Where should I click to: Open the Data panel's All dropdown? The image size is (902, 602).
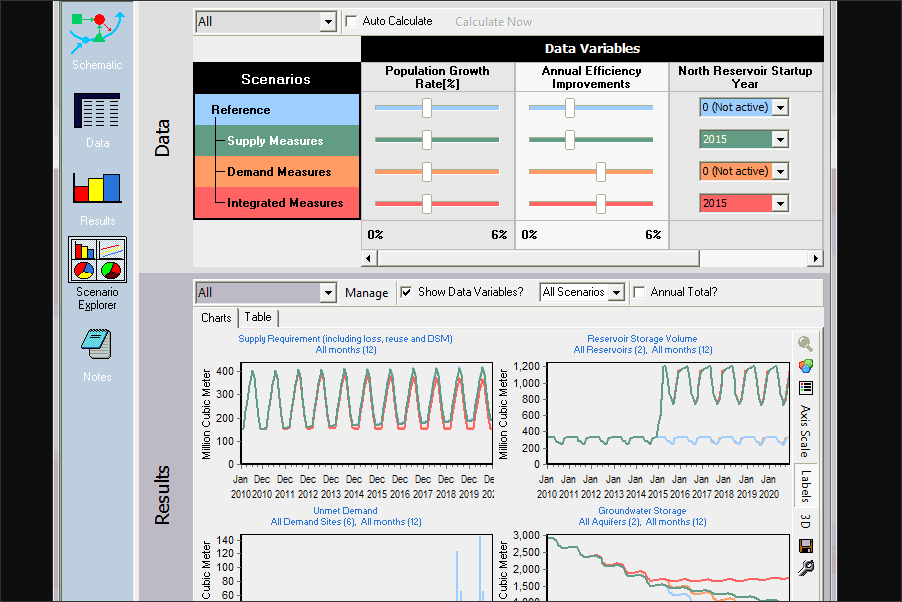[328, 21]
